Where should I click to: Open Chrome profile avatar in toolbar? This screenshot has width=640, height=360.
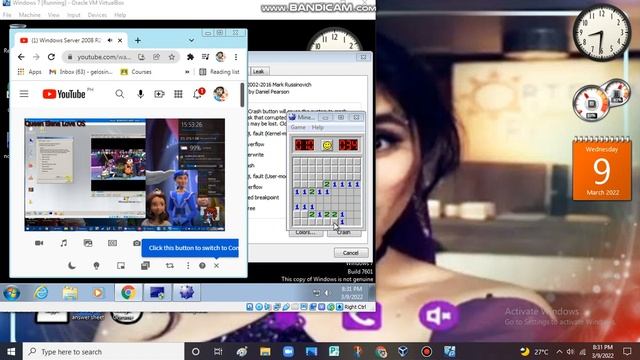click(x=220, y=57)
